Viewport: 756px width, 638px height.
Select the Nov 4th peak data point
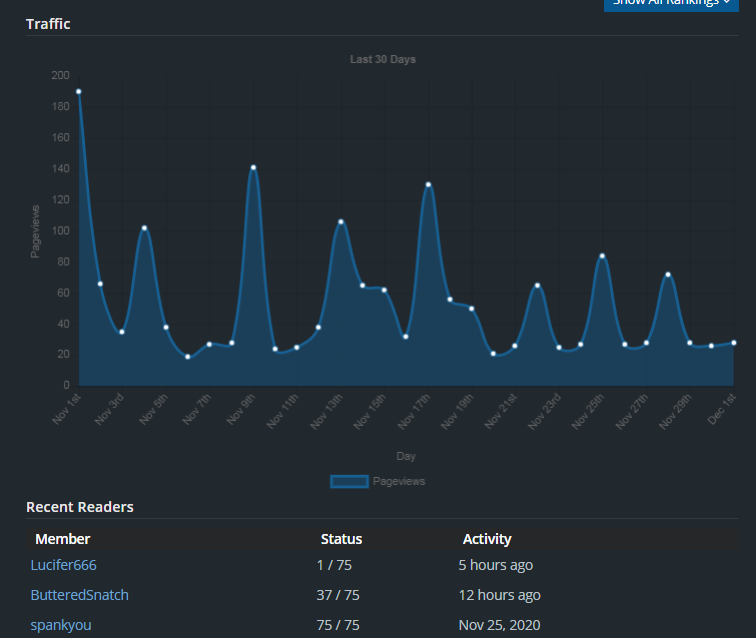tap(144, 228)
